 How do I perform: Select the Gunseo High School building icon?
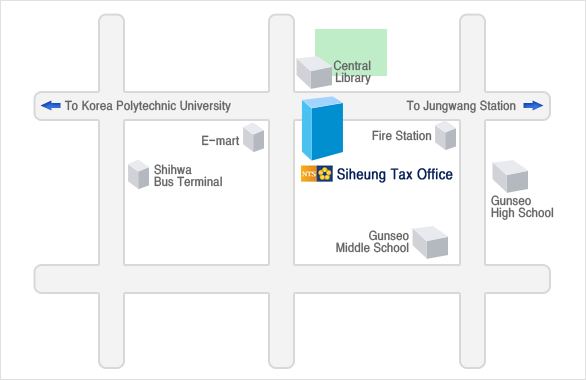click(x=510, y=176)
